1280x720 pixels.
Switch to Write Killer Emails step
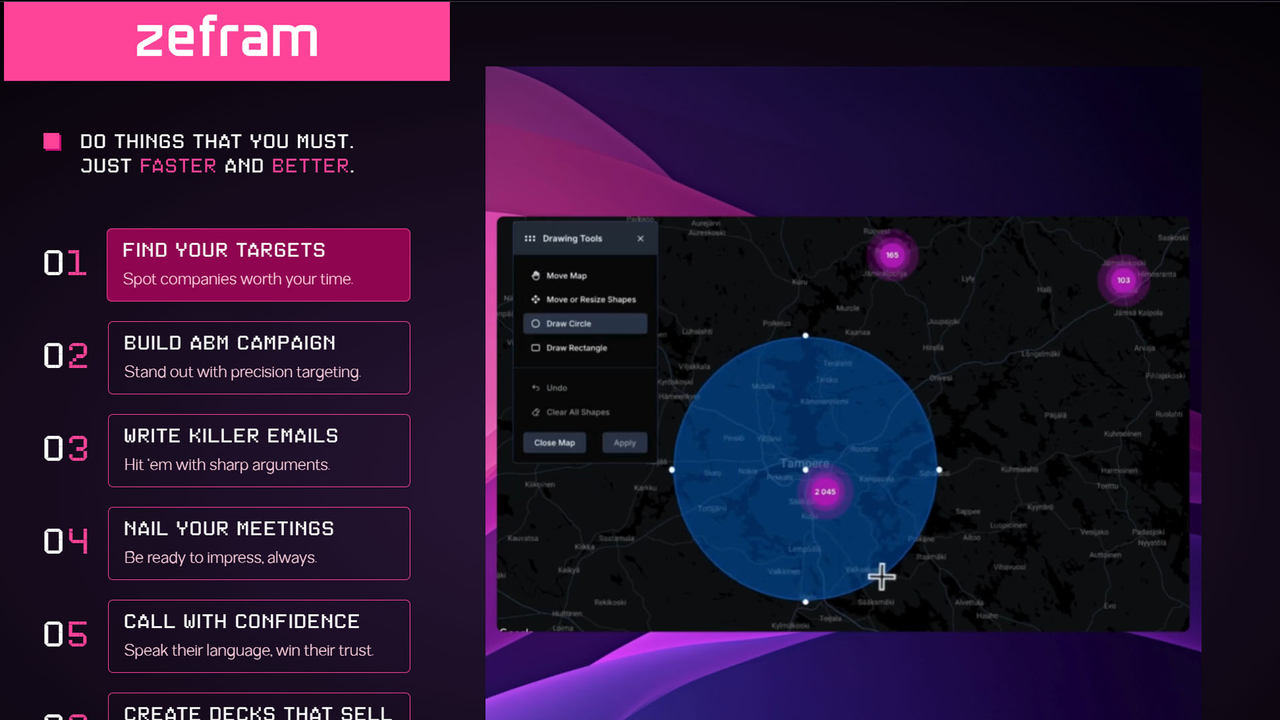tap(258, 451)
